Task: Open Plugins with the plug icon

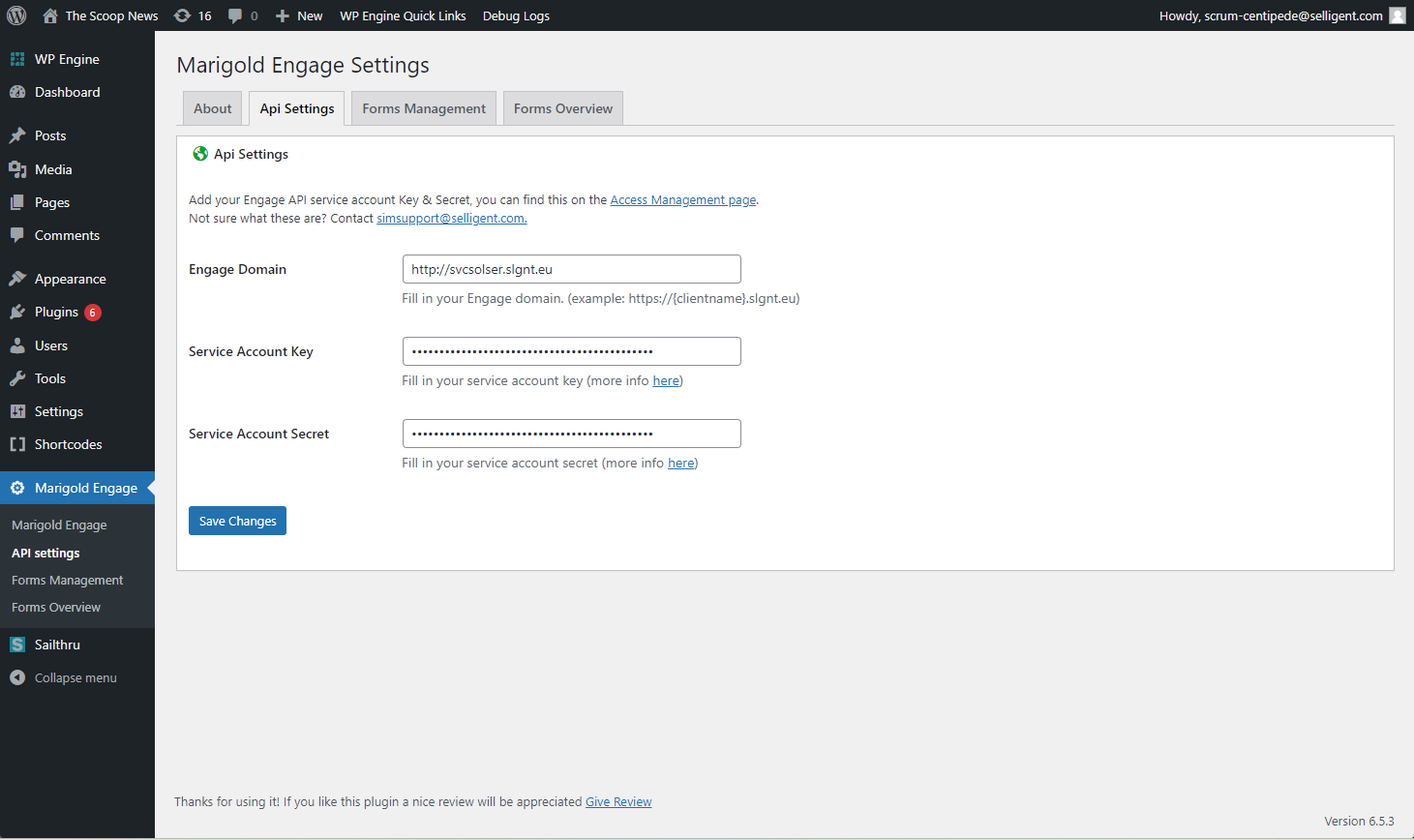Action: coord(17,312)
